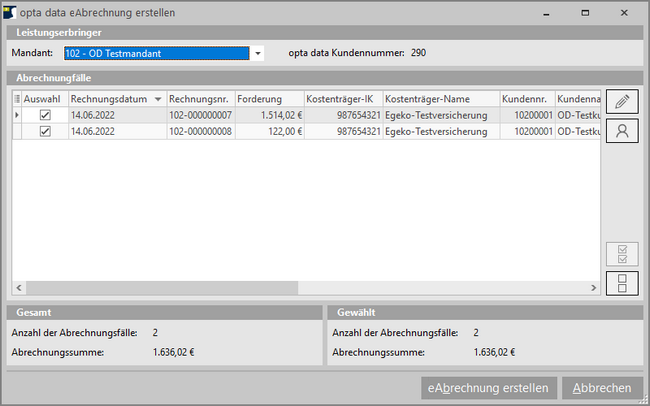Screen dimensions: 650x406
Task: Click the opta data app icon in title bar
Action: (x=10, y=11)
